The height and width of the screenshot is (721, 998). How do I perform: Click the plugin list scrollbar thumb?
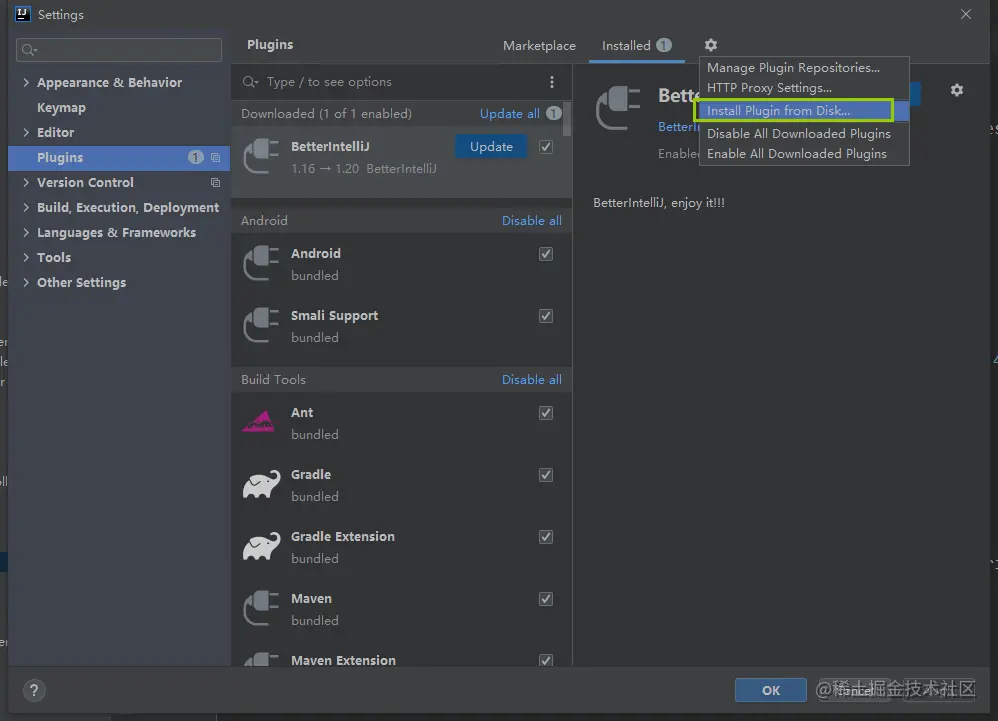[567, 118]
